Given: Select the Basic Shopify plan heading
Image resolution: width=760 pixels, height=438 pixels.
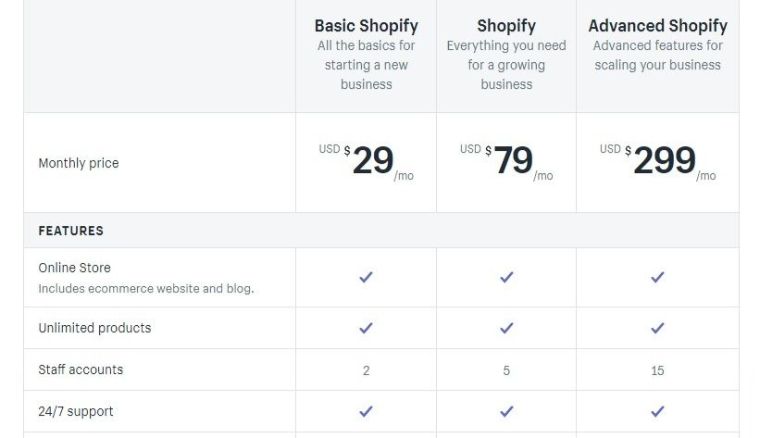Looking at the screenshot, I should (x=366, y=26).
